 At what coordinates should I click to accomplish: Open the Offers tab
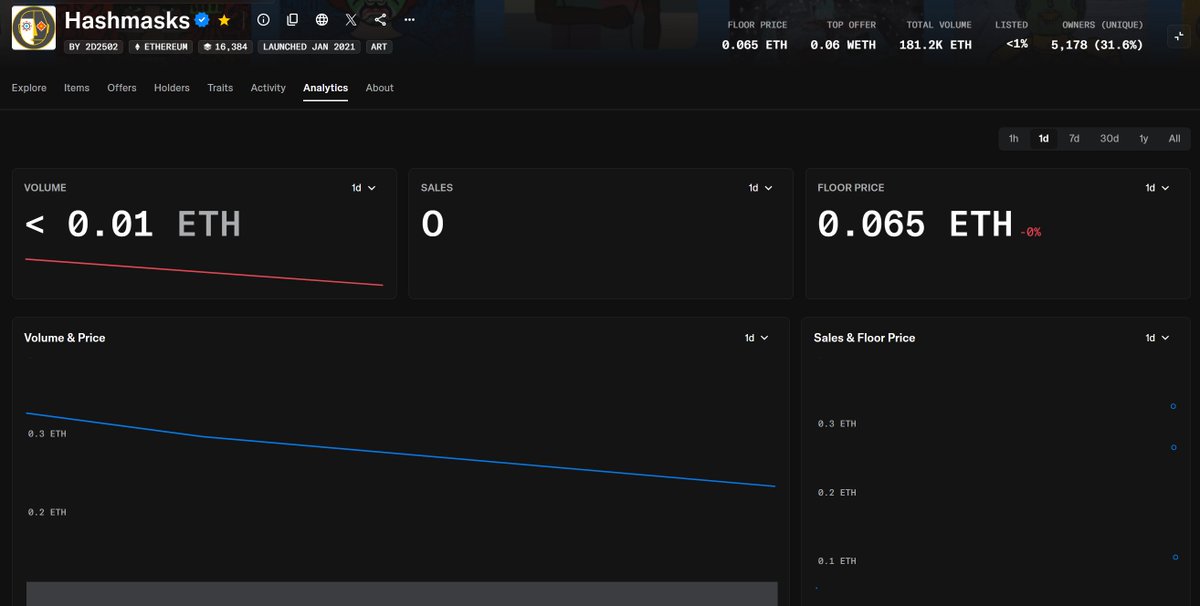pos(122,88)
